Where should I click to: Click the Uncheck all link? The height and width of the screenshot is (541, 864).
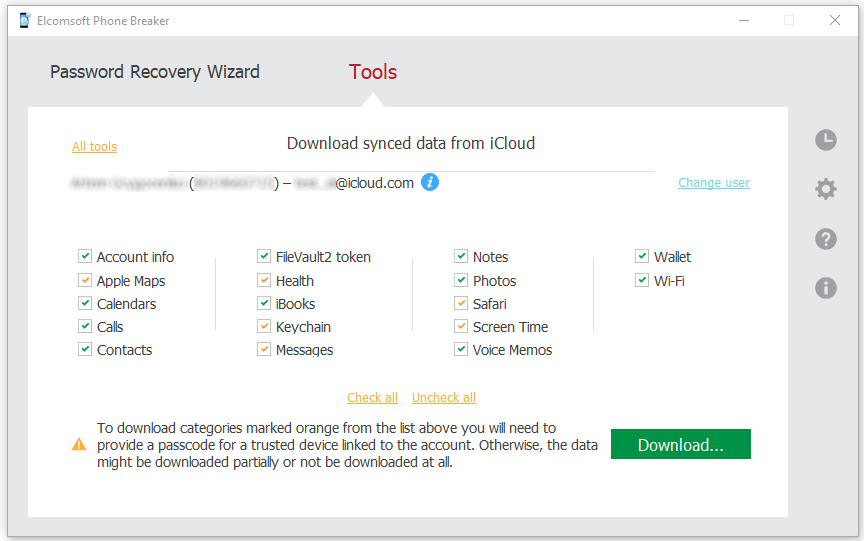444,397
